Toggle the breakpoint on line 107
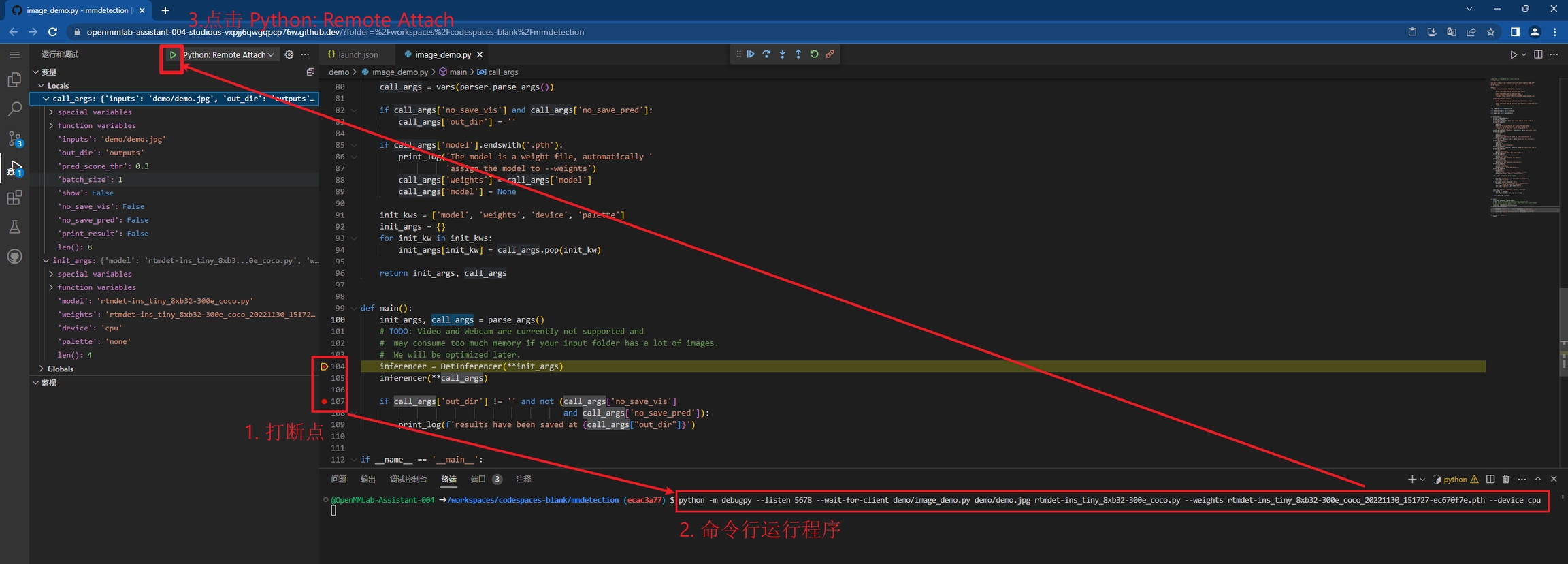Viewport: 1568px width, 564px height. [x=324, y=402]
